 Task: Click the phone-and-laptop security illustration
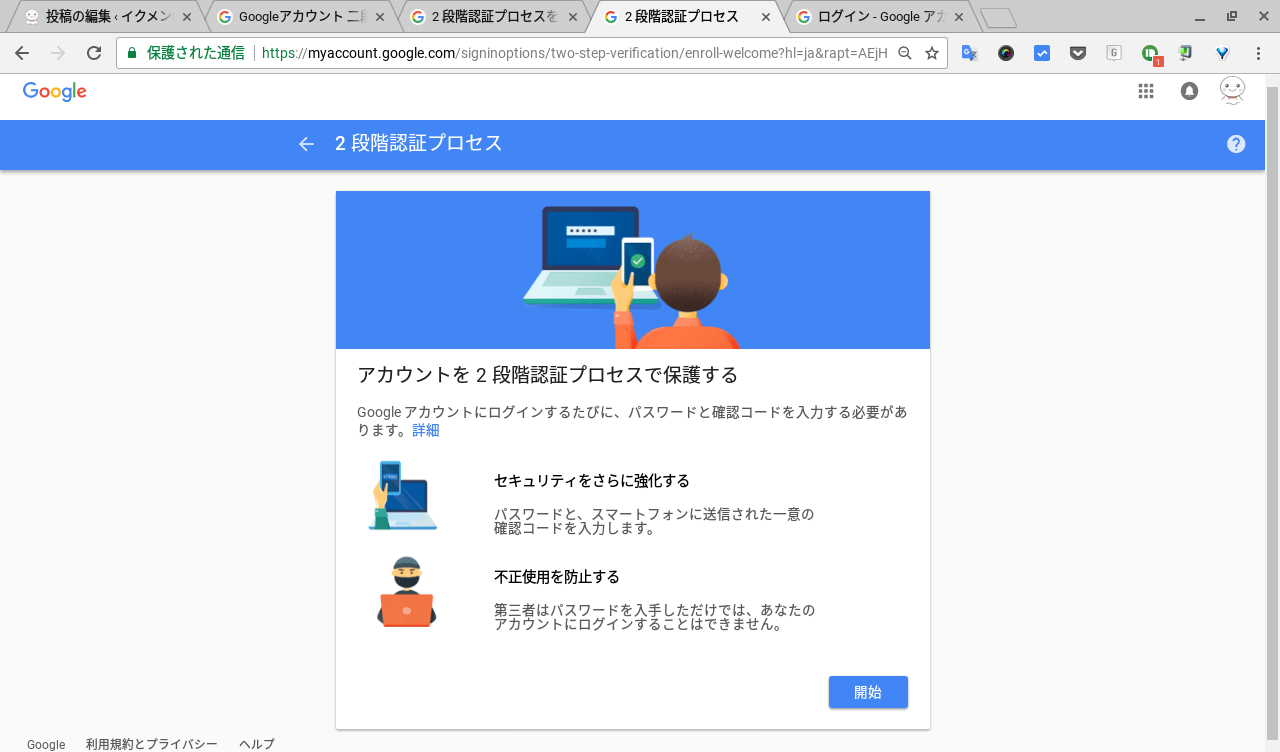(x=403, y=495)
